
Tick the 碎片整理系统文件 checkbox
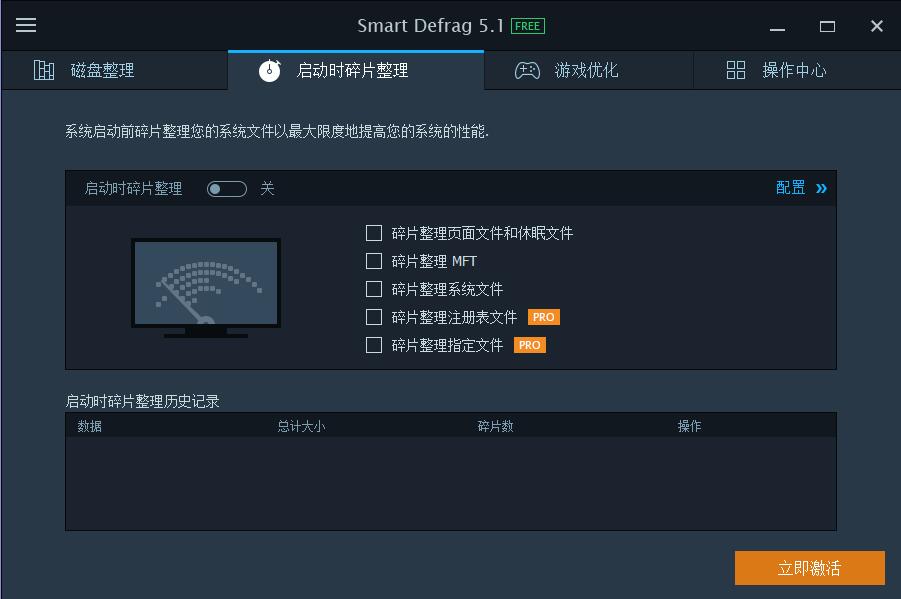point(374,289)
